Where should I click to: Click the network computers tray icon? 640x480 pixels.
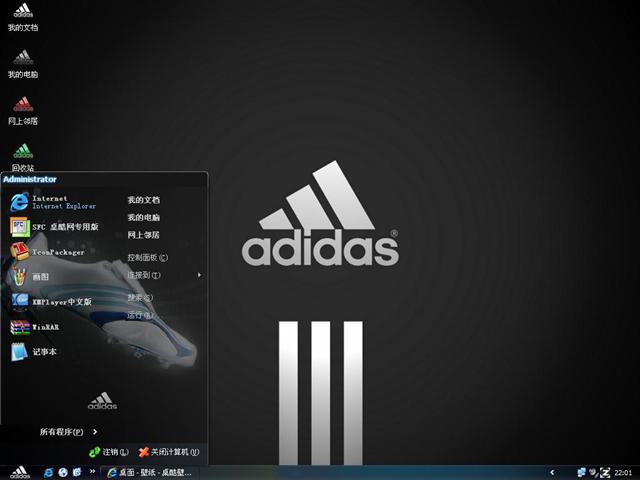(x=581, y=473)
